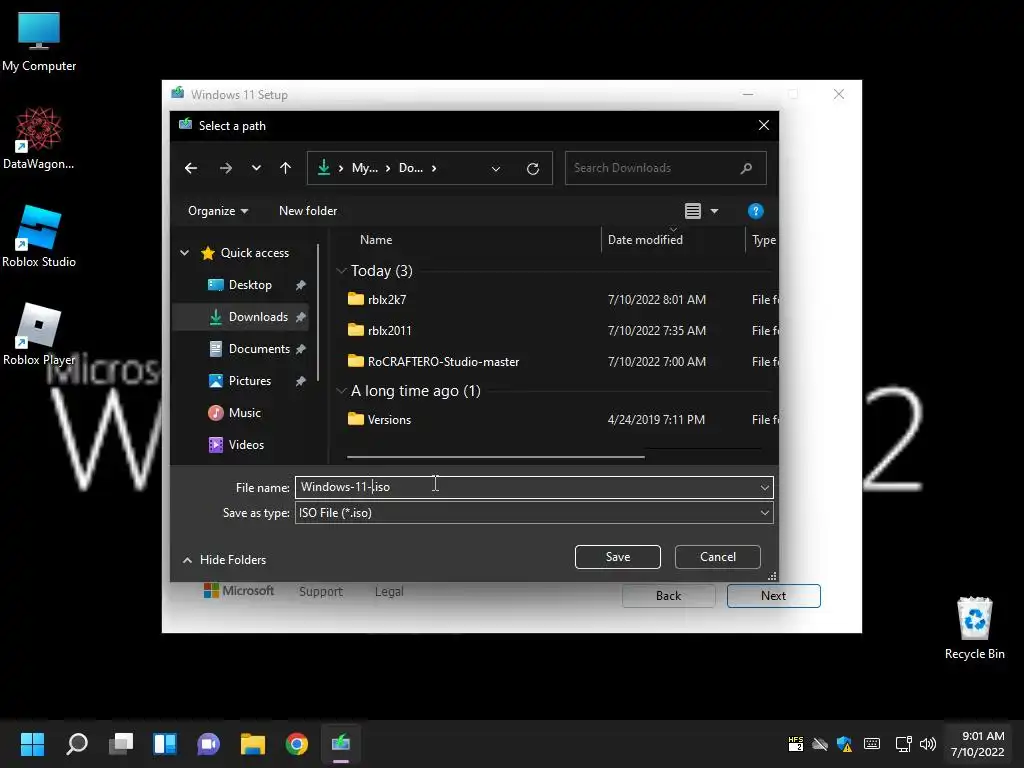The image size is (1024, 768).
Task: Open the DataWagon desktop shortcut
Action: click(39, 138)
